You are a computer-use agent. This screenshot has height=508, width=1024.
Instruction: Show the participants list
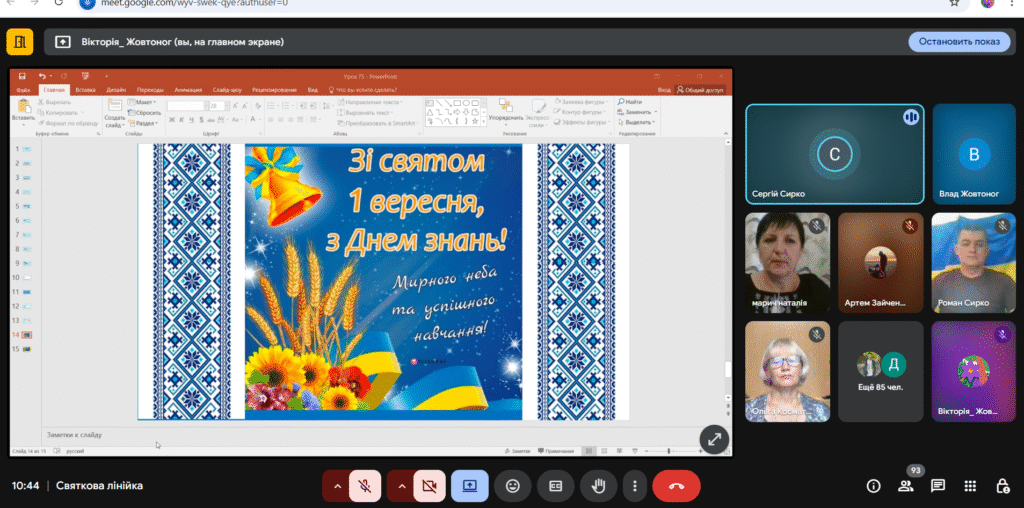tap(906, 486)
